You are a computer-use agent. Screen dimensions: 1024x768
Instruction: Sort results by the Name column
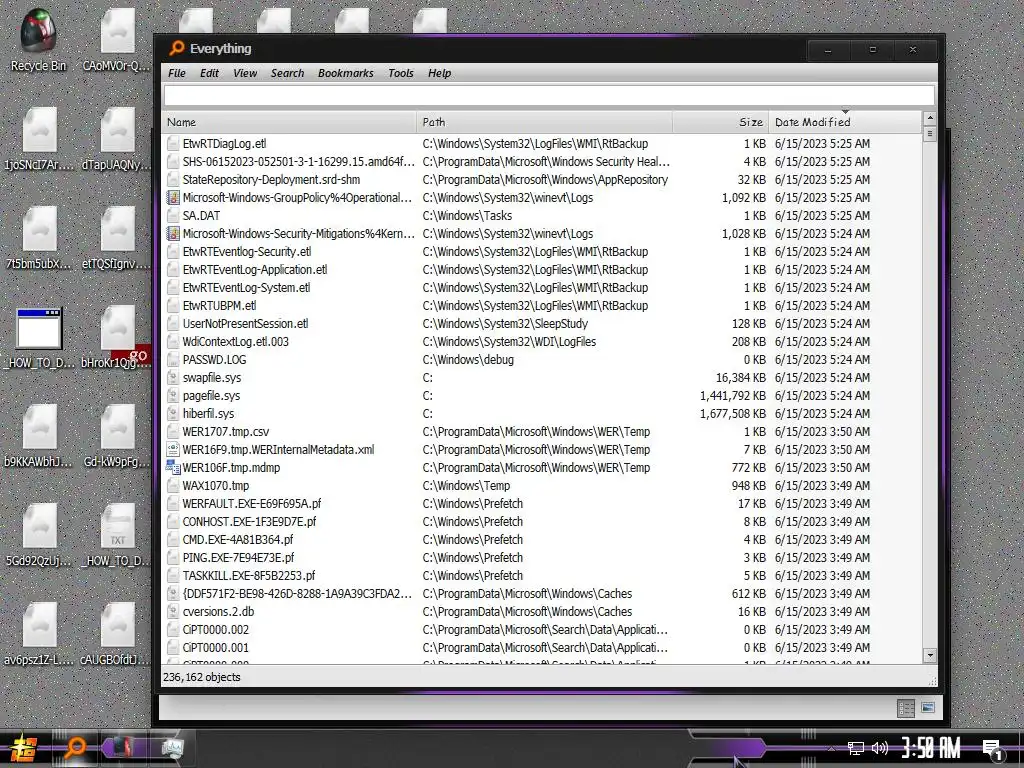(x=289, y=122)
